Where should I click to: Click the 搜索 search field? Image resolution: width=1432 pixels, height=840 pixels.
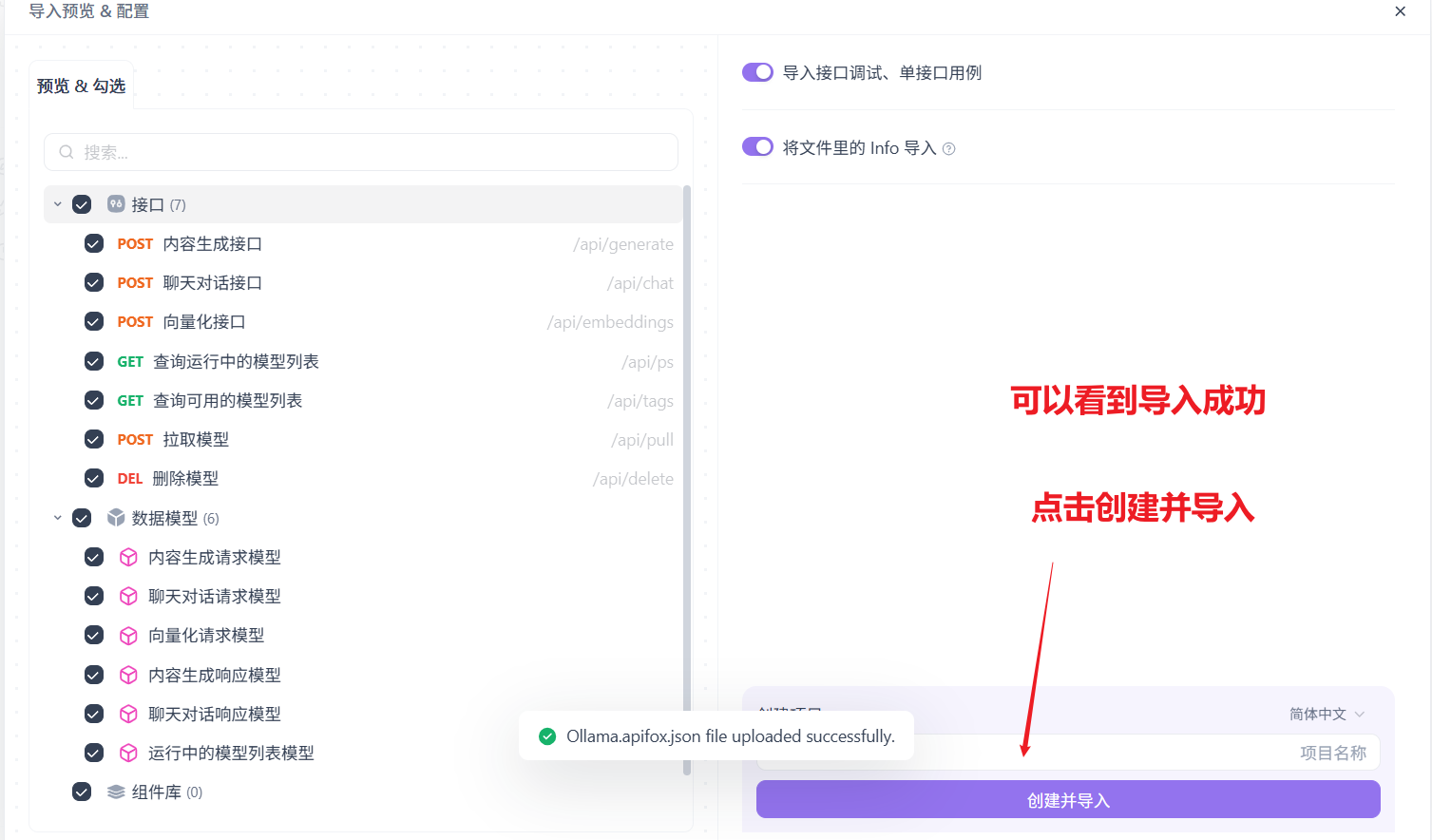(361, 152)
